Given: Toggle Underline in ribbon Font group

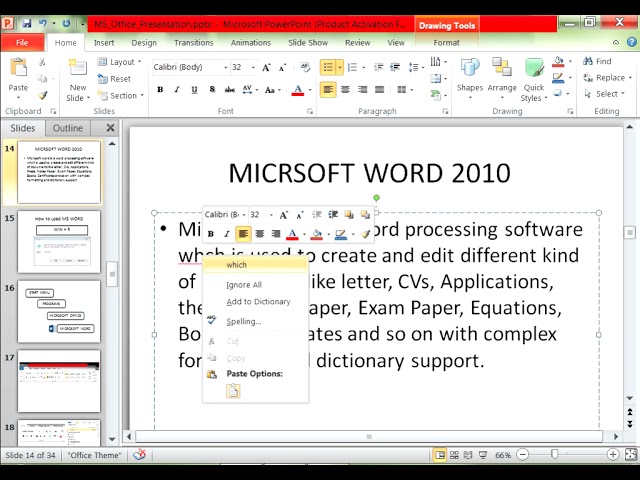Looking at the screenshot, I should tap(194, 89).
